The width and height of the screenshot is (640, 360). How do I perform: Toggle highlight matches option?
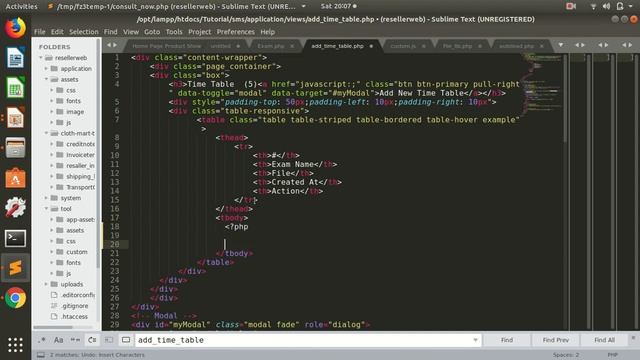coord(126,340)
